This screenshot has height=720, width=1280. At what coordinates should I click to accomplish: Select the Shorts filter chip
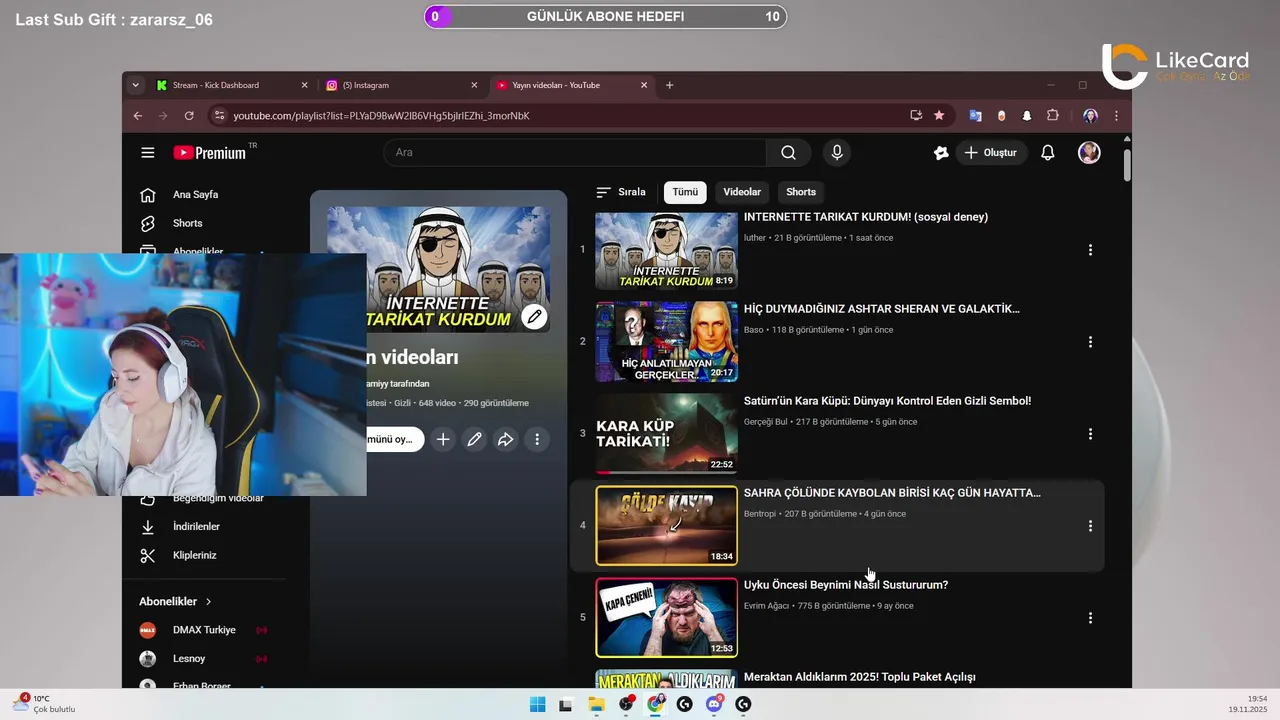[801, 192]
